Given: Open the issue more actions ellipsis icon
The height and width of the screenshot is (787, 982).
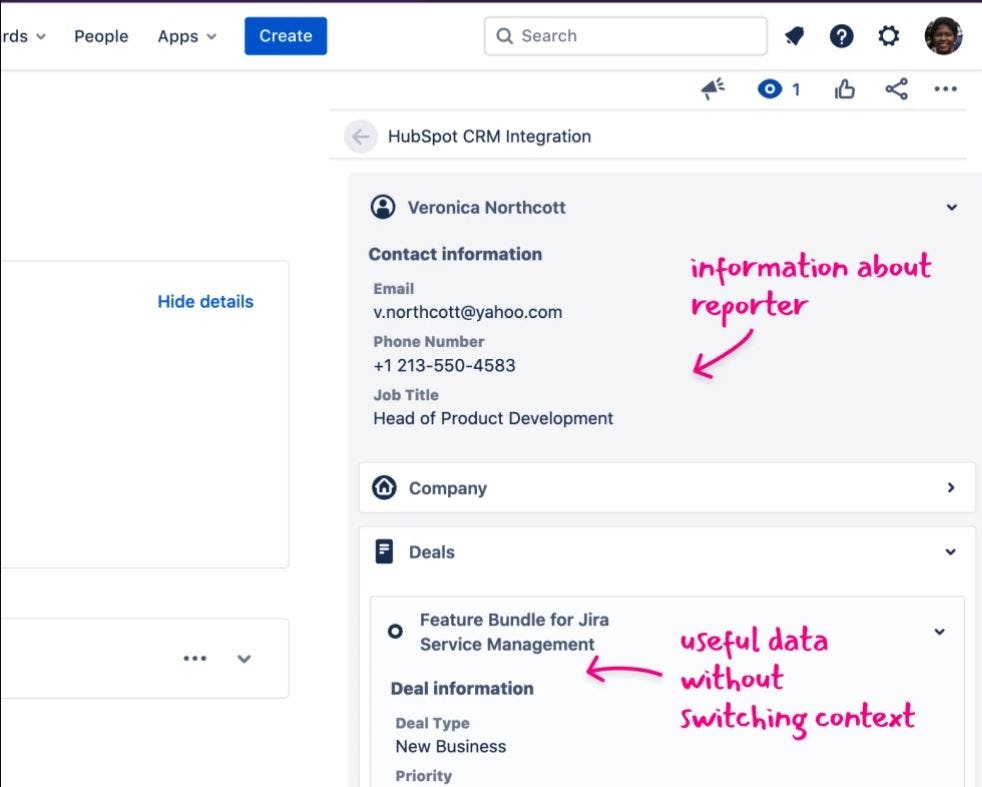Looking at the screenshot, I should click(x=945, y=88).
